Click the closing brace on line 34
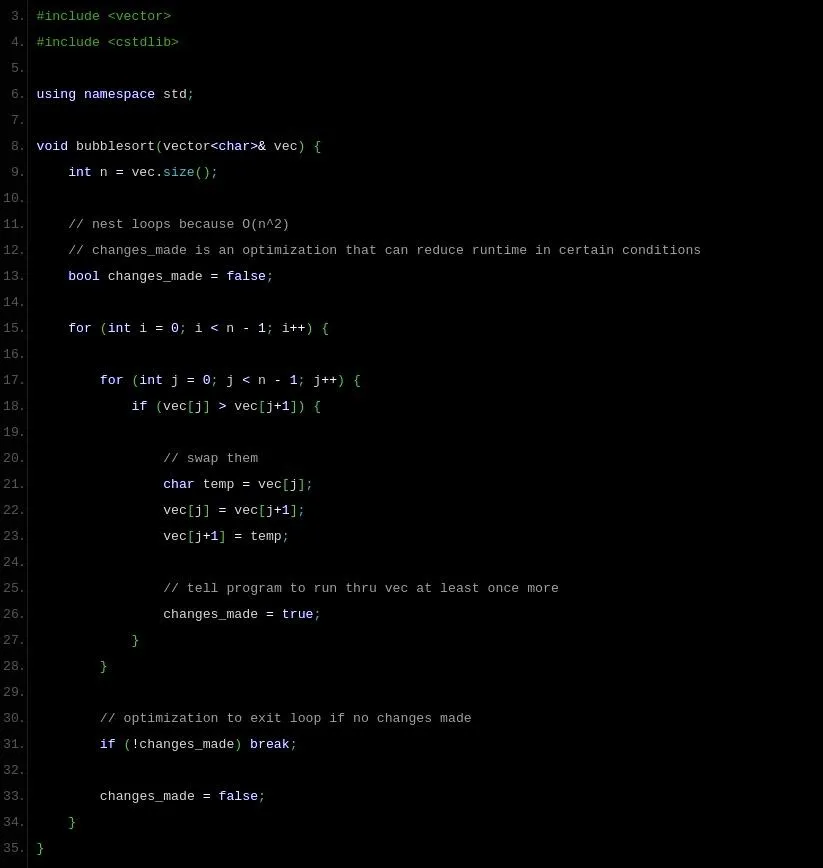Viewport: 823px width, 868px height. coord(72,822)
